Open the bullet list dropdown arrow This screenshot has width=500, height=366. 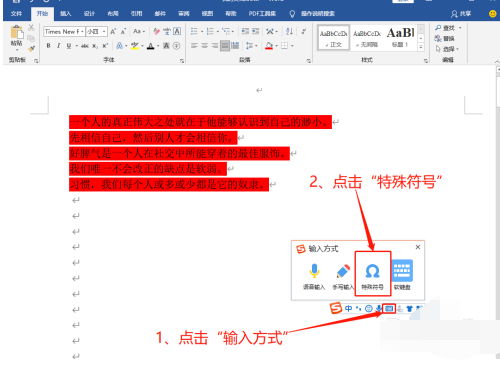(202, 32)
